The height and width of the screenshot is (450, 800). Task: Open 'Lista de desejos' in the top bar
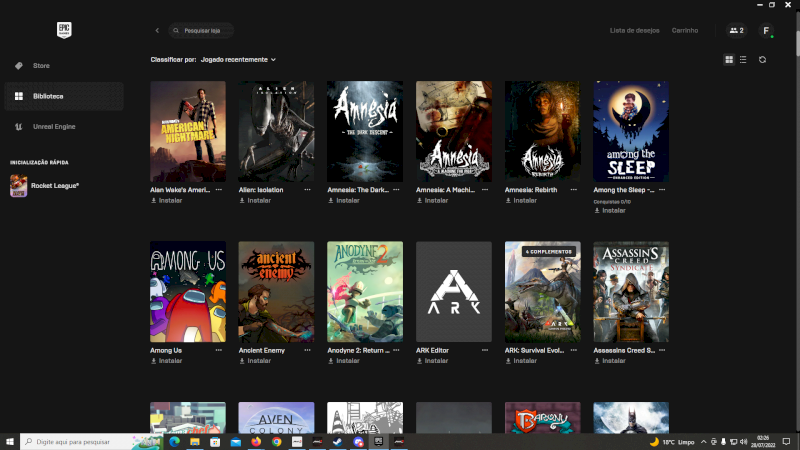tap(634, 31)
